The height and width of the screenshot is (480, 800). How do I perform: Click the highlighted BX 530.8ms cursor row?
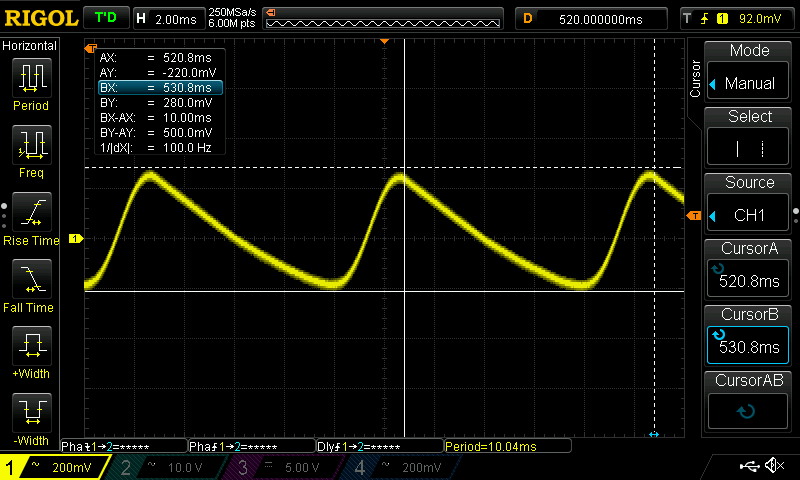pos(160,88)
